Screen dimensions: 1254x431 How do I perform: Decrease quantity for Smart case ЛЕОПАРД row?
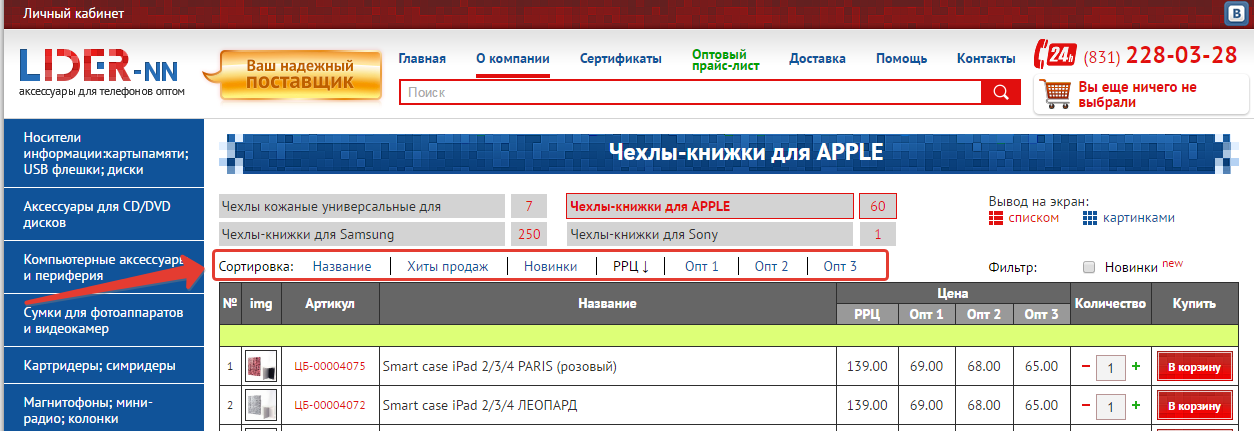[x=1086, y=406]
